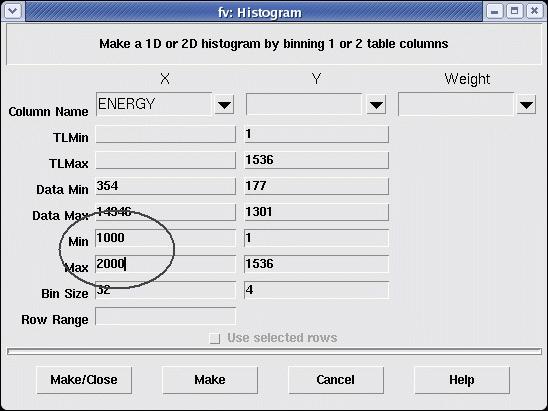This screenshot has width=548, height=411.
Task: Select the Row Range input field
Action: click(x=165, y=316)
